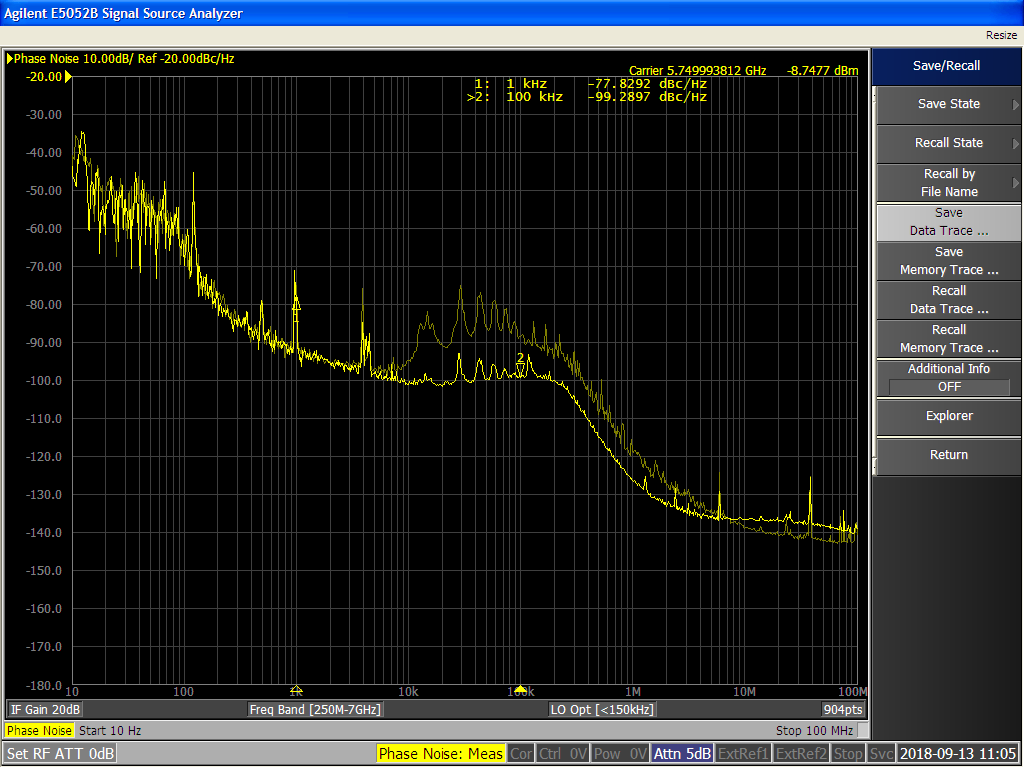
Task: Expand Save State submenu arrow
Action: pyautogui.click(x=1016, y=104)
